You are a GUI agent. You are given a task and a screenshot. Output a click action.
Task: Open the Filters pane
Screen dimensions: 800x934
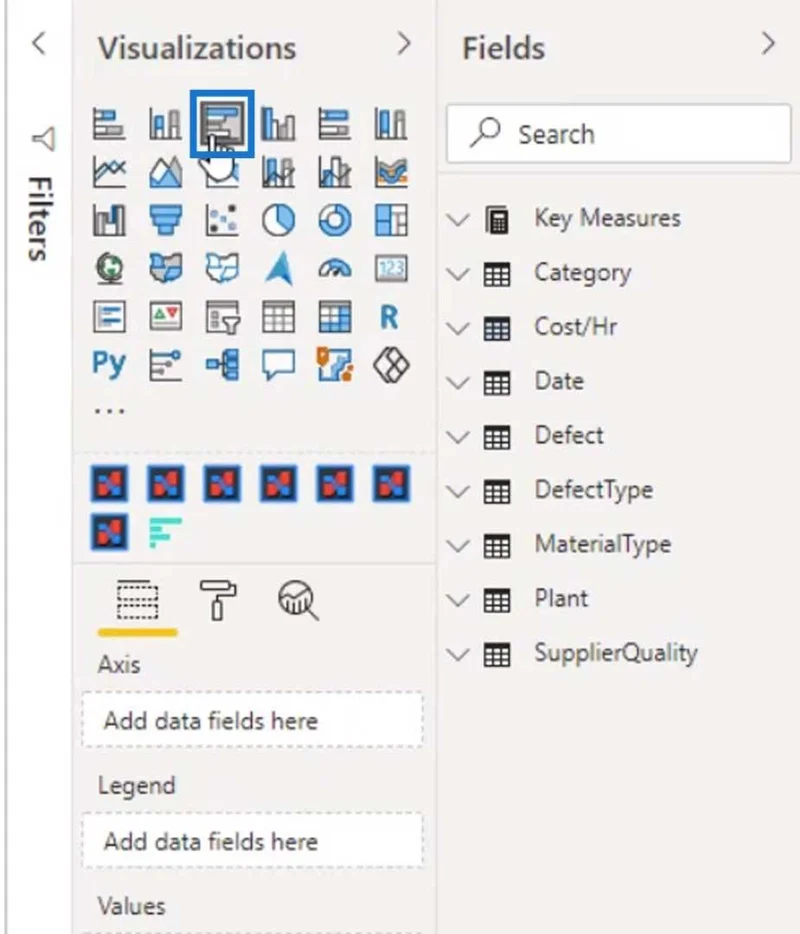tap(41, 194)
